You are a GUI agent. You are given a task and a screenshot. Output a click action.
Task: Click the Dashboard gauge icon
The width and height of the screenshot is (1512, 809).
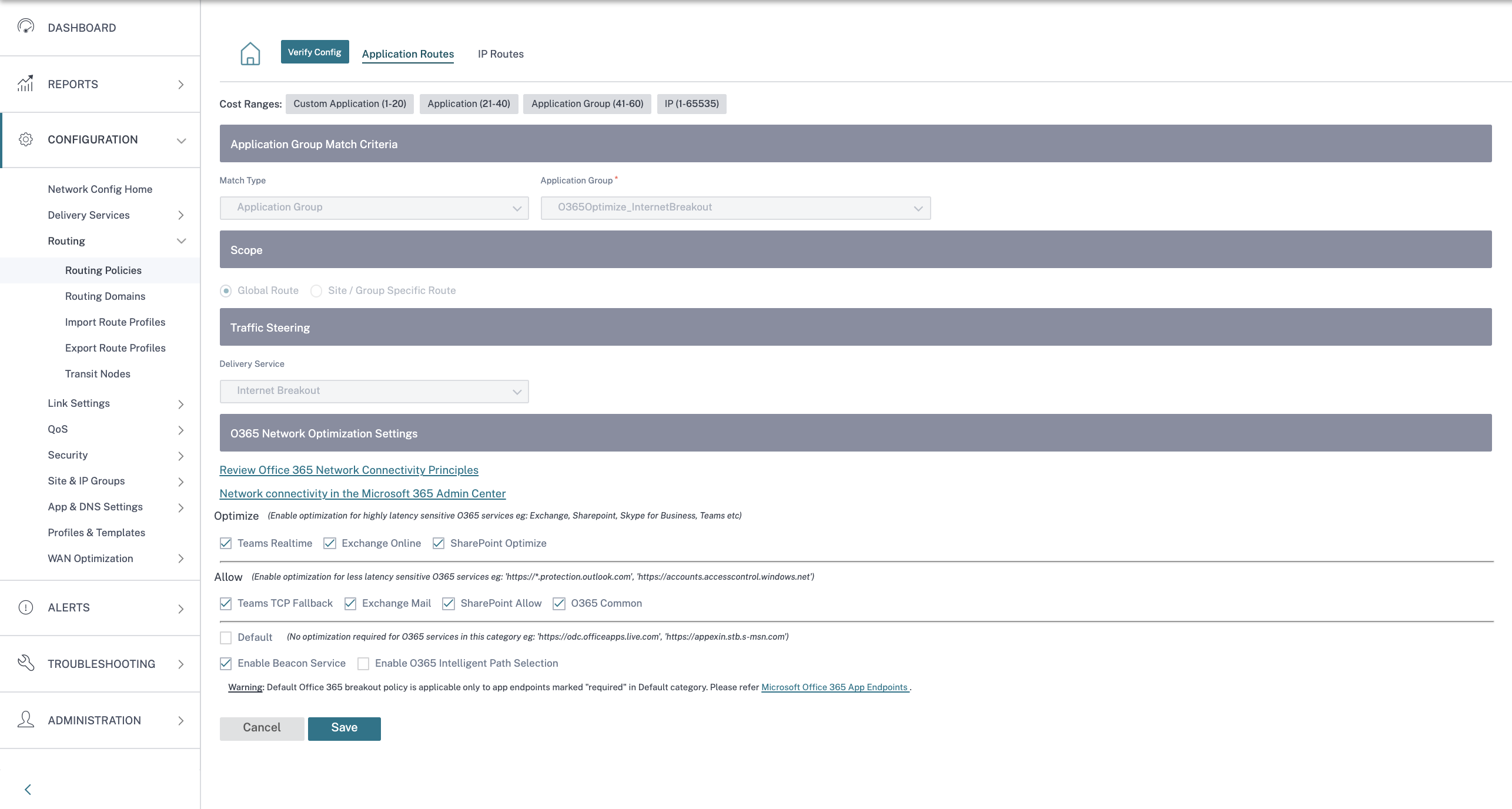(26, 26)
